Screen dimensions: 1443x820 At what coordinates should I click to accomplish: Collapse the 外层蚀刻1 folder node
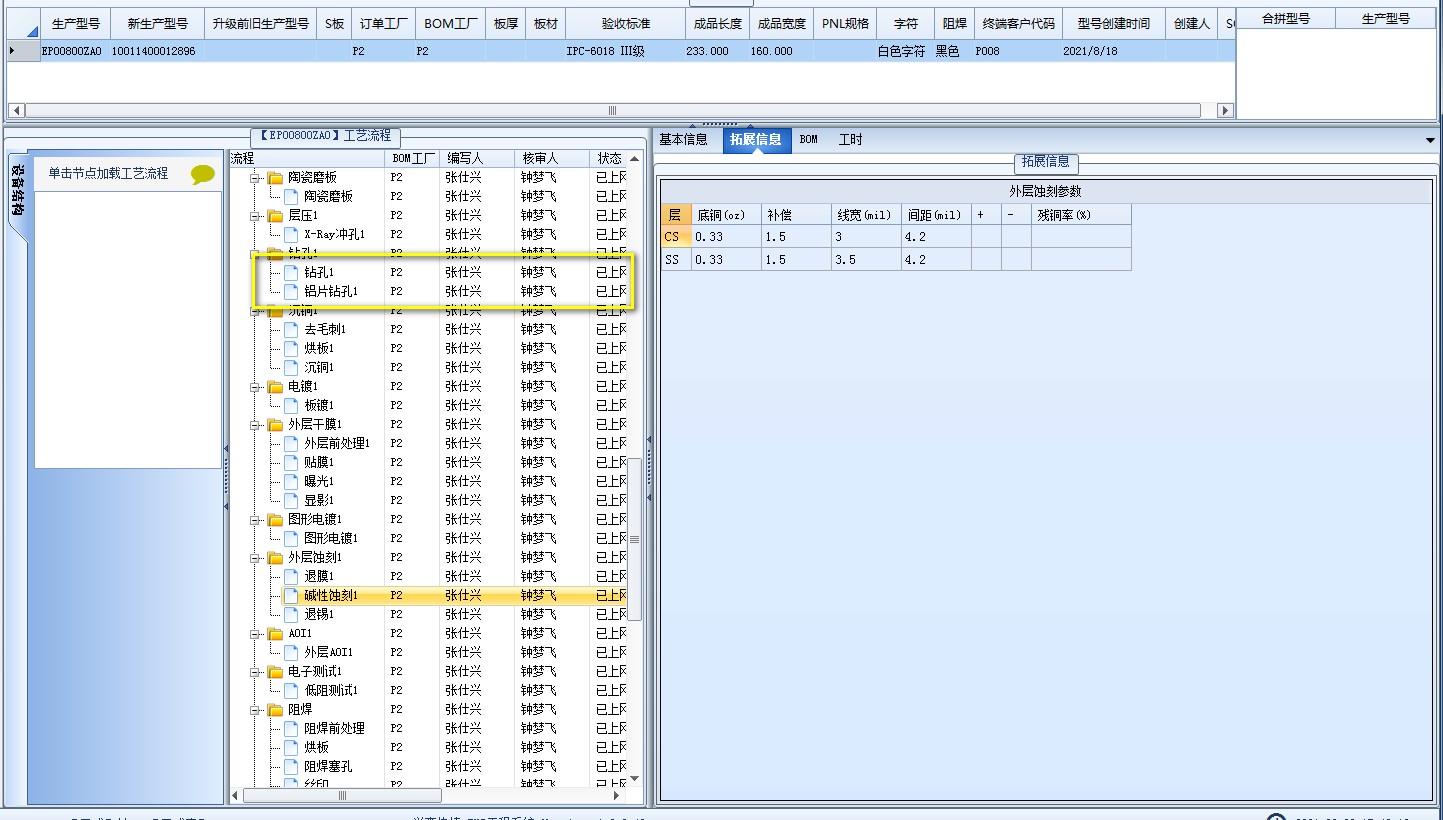[x=256, y=557]
